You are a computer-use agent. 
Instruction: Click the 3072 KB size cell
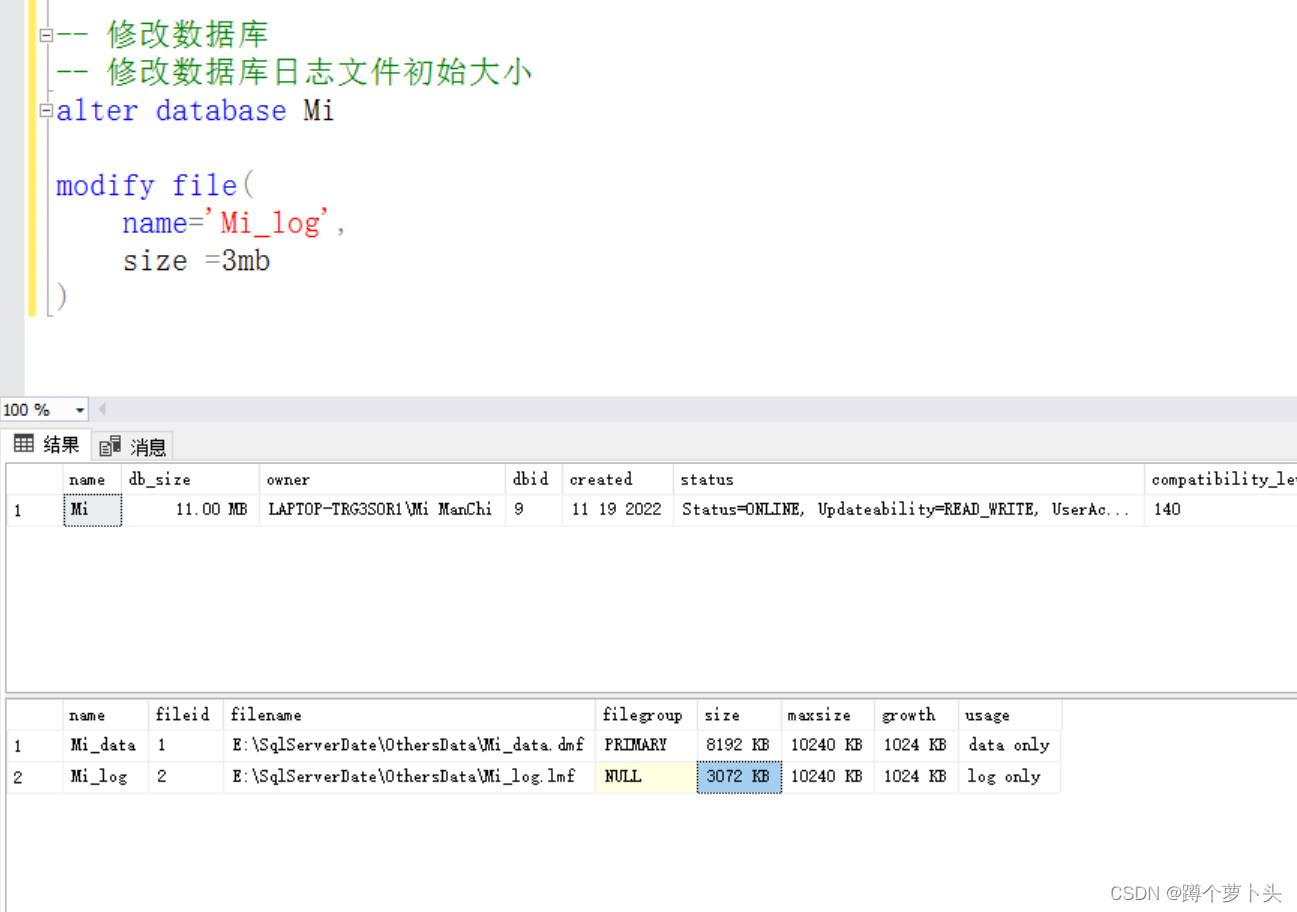coord(739,777)
